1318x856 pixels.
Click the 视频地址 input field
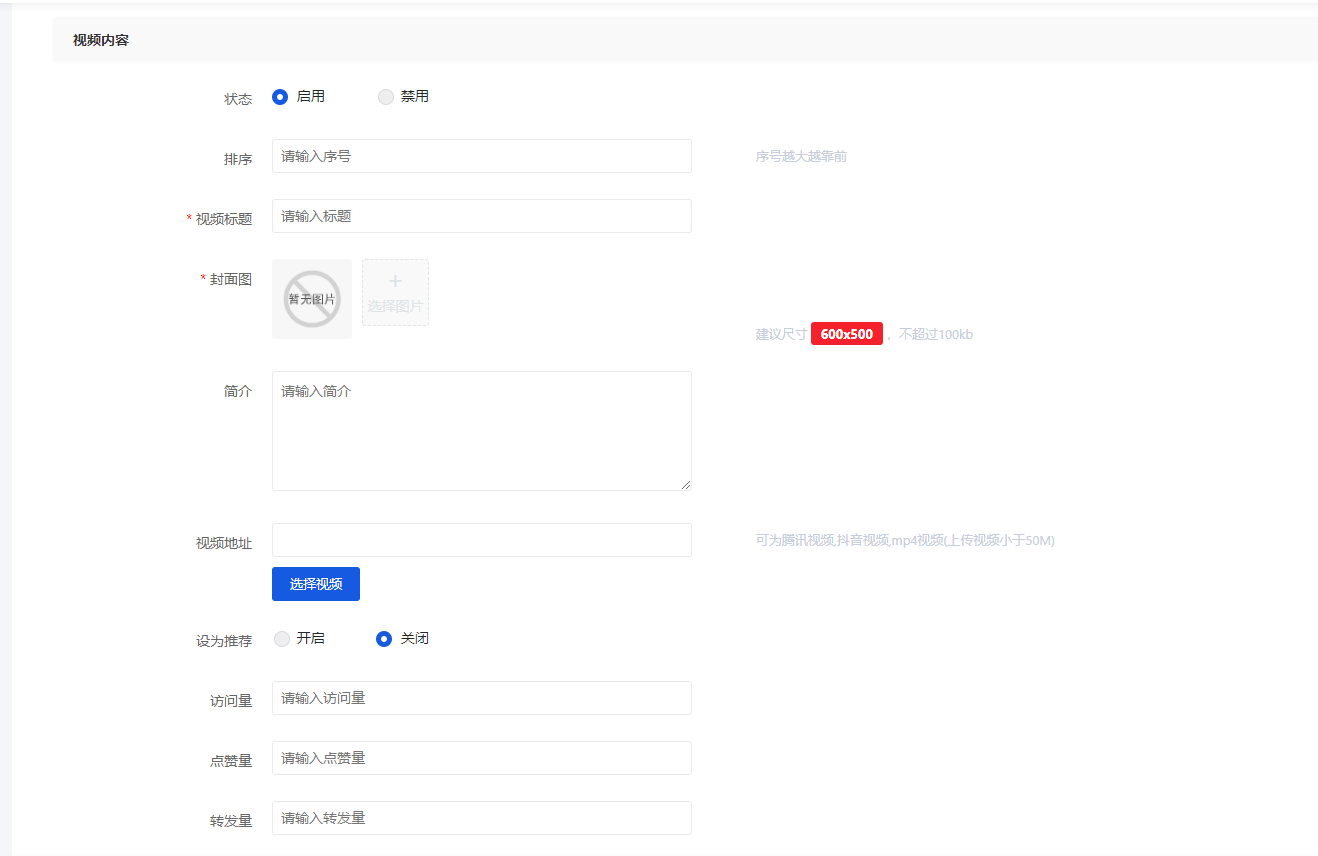click(481, 540)
